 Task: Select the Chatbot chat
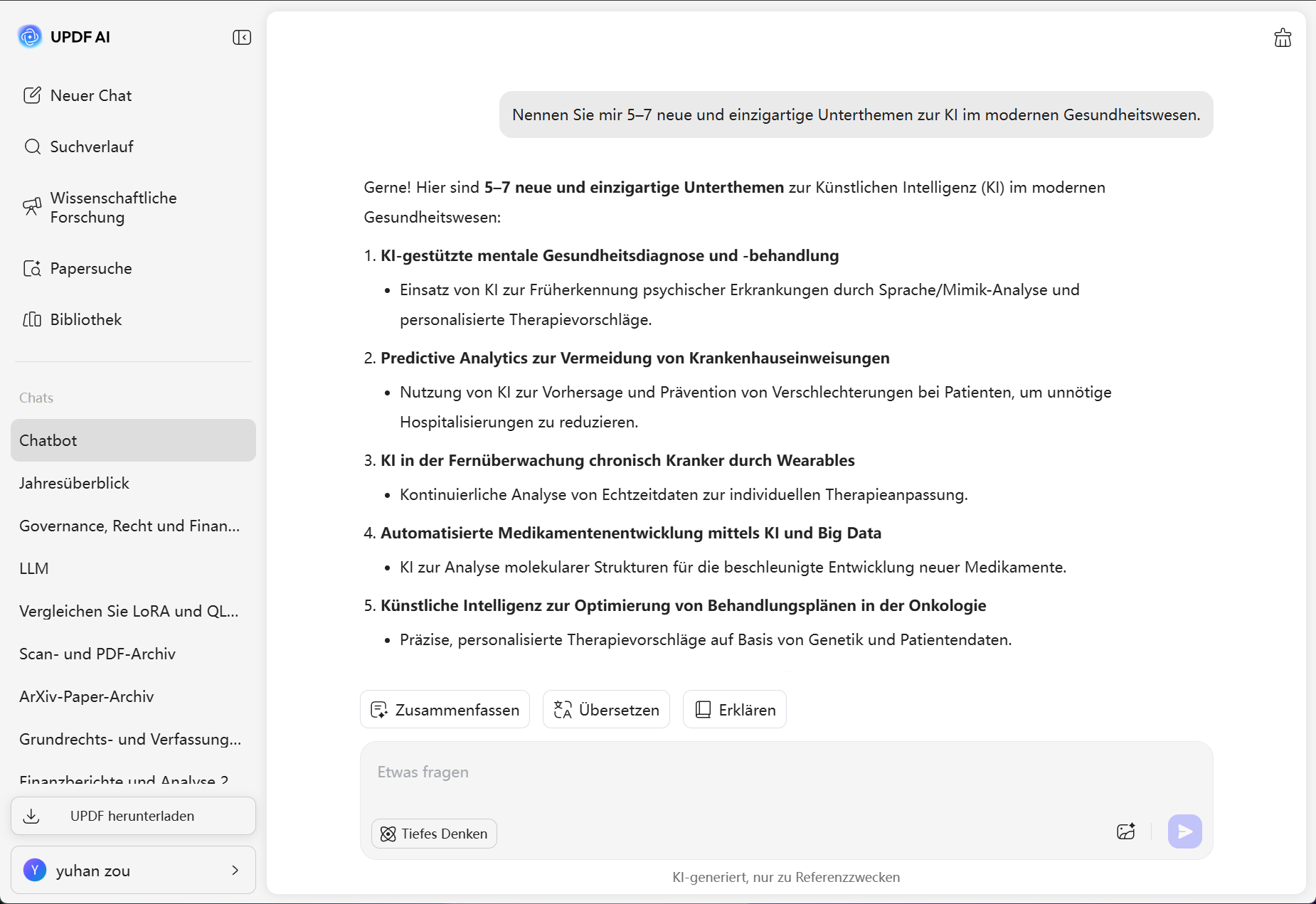(133, 440)
